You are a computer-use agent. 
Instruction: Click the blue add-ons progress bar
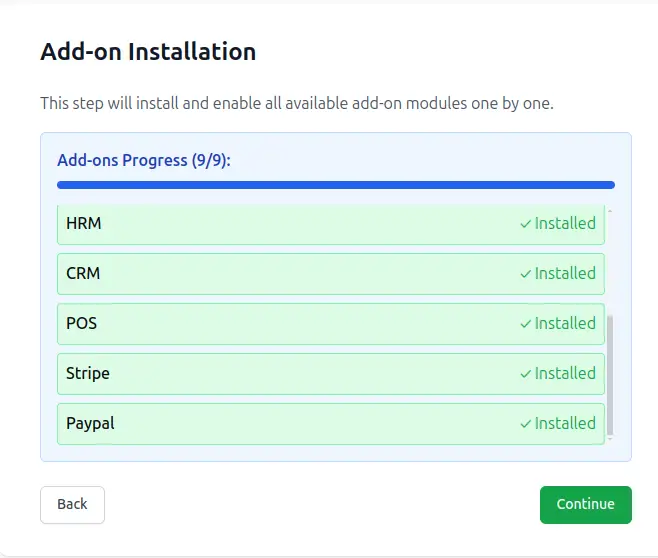[x=336, y=185]
